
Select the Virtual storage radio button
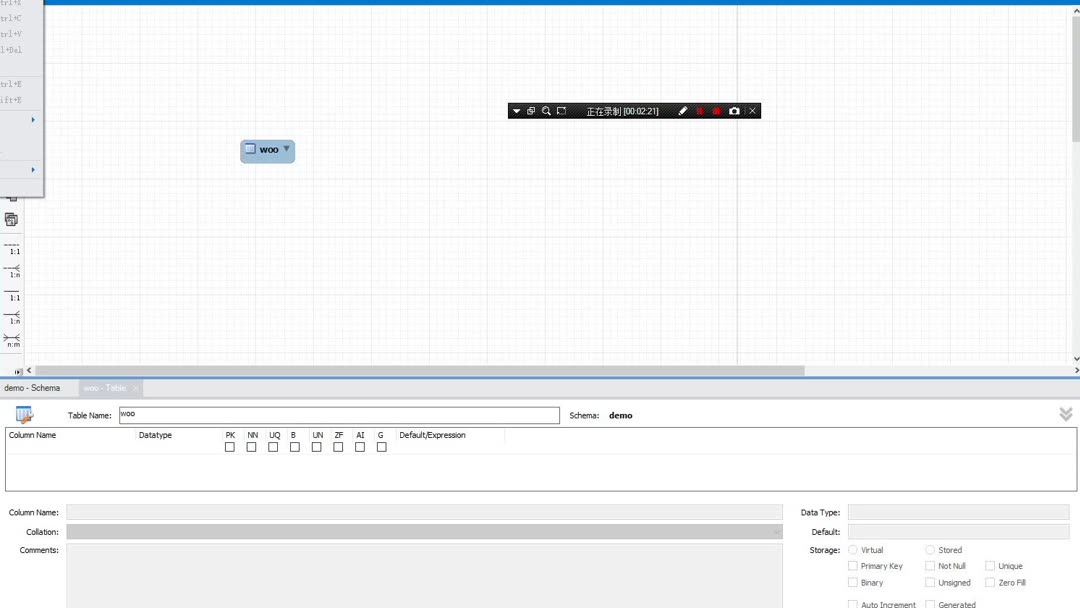pos(853,549)
